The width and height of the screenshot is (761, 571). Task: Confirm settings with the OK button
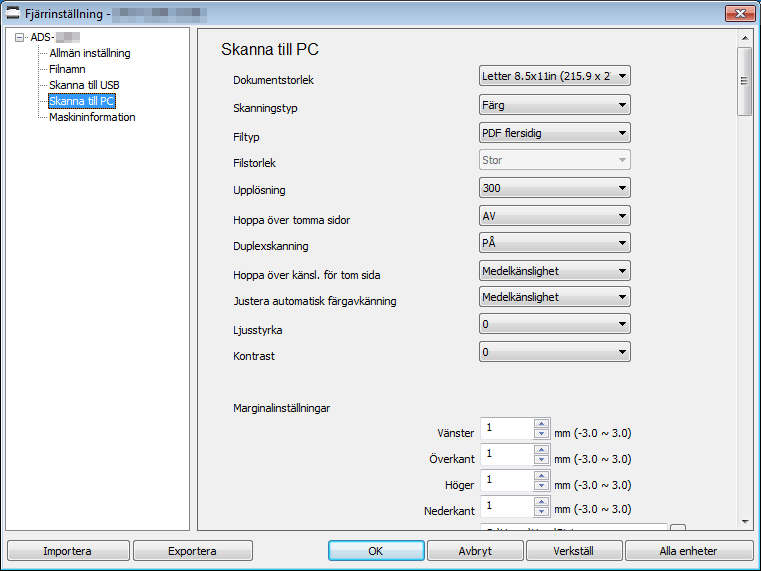pyautogui.click(x=376, y=551)
